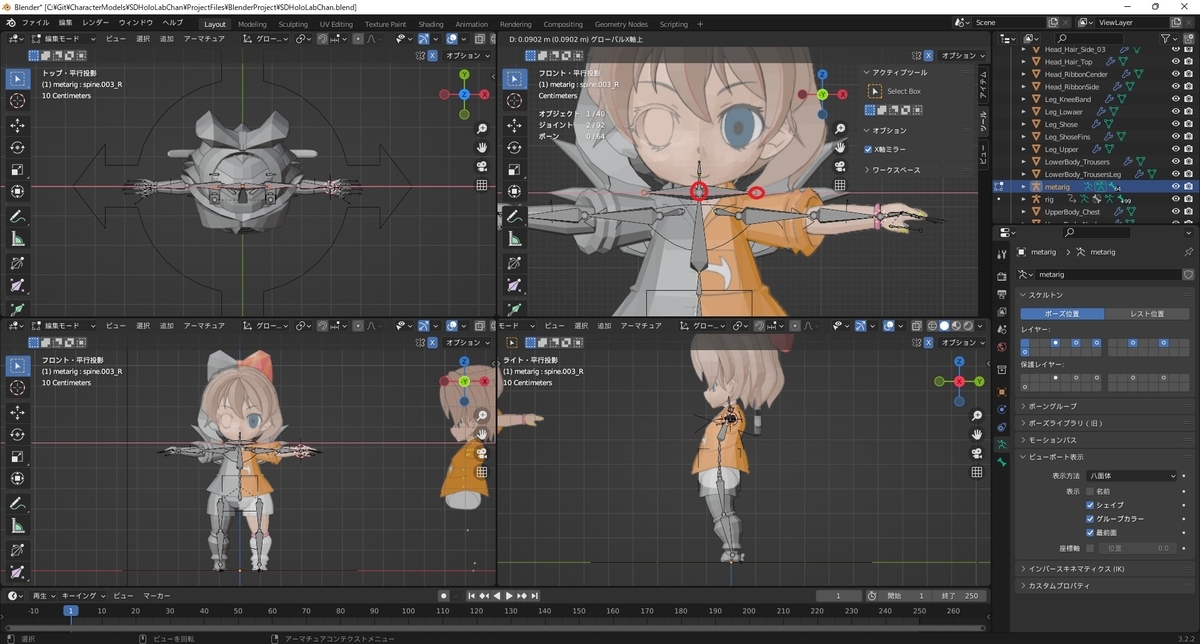Select the Rotate tool in top-left viewport
Image resolution: width=1200 pixels, height=644 pixels.
pyautogui.click(x=17, y=147)
